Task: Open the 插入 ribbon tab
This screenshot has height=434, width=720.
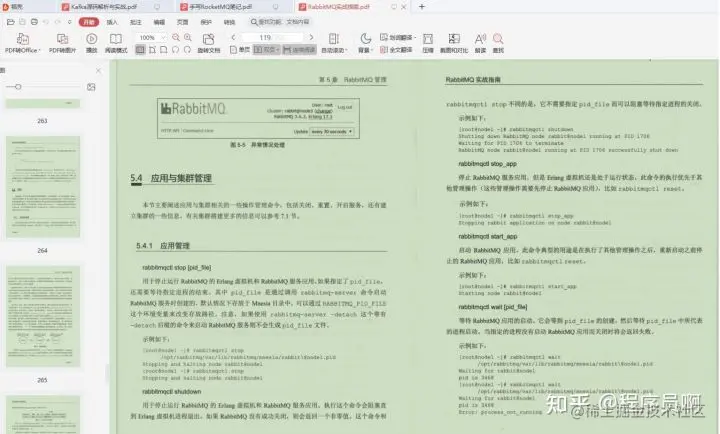Action: (x=112, y=22)
